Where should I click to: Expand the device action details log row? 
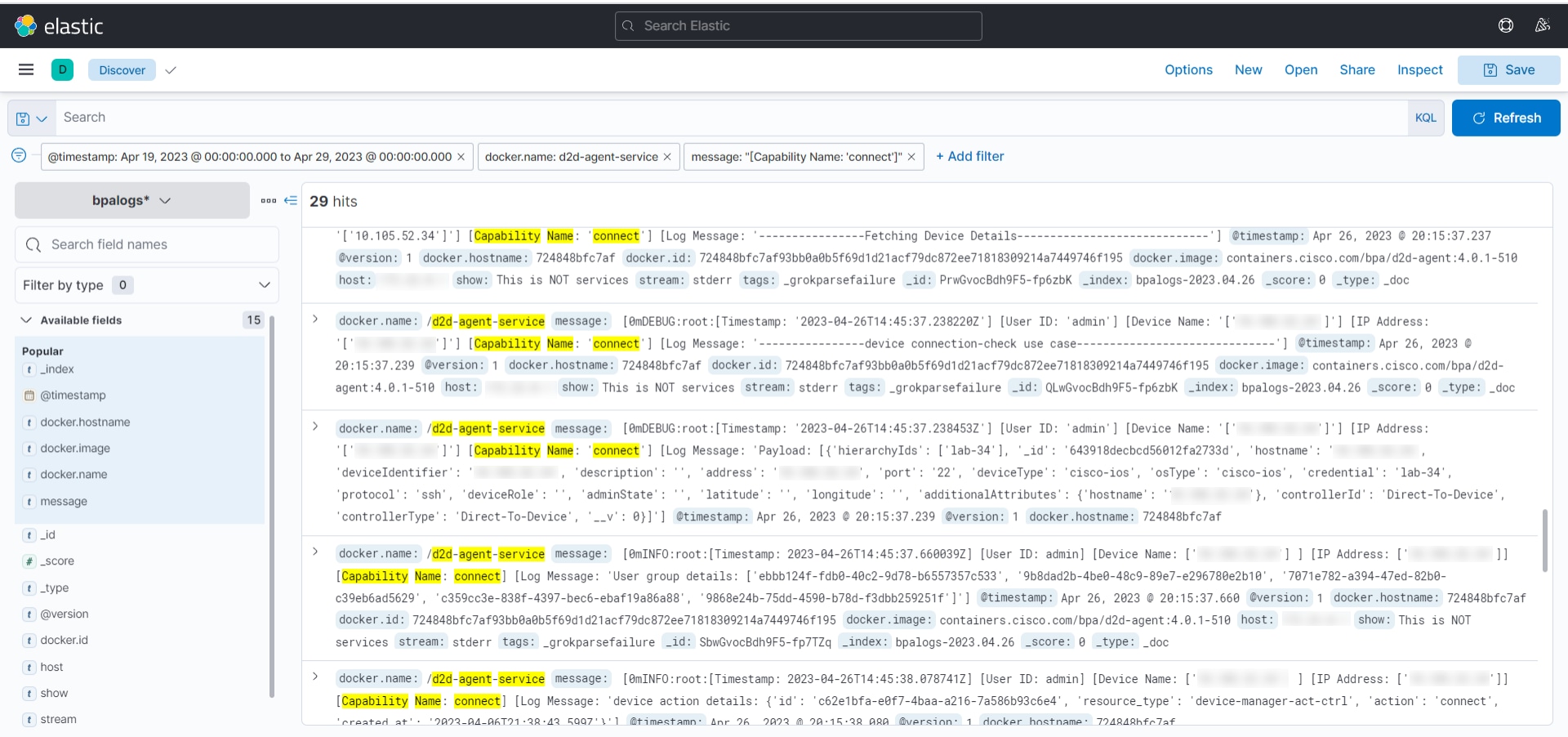click(315, 677)
